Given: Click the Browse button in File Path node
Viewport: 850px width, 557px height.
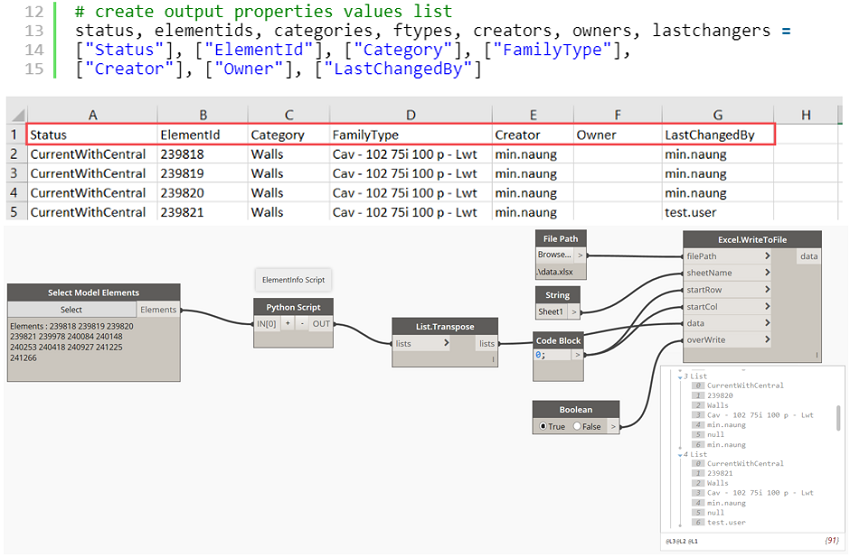Looking at the screenshot, I should 553,255.
